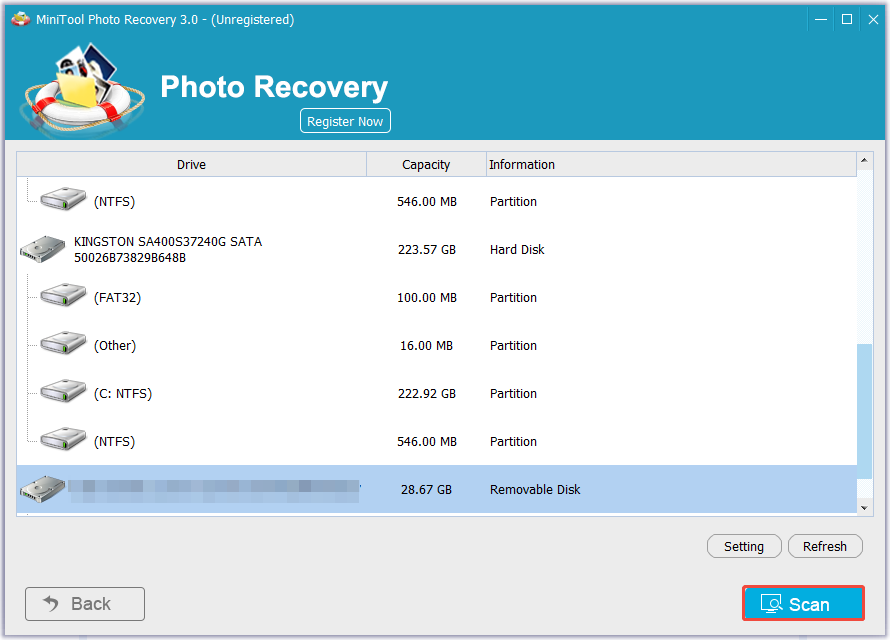Click the Removable Disk information text
890x640 pixels.
[535, 490]
